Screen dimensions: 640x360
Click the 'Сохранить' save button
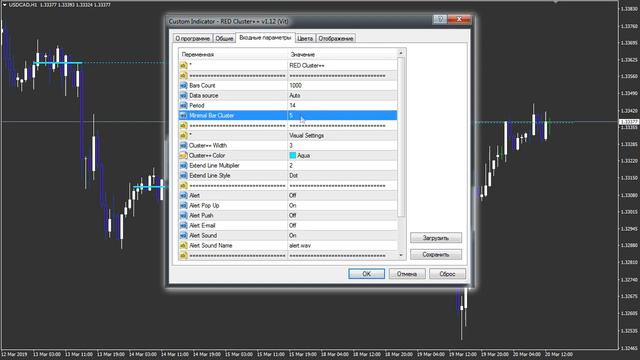coord(436,254)
